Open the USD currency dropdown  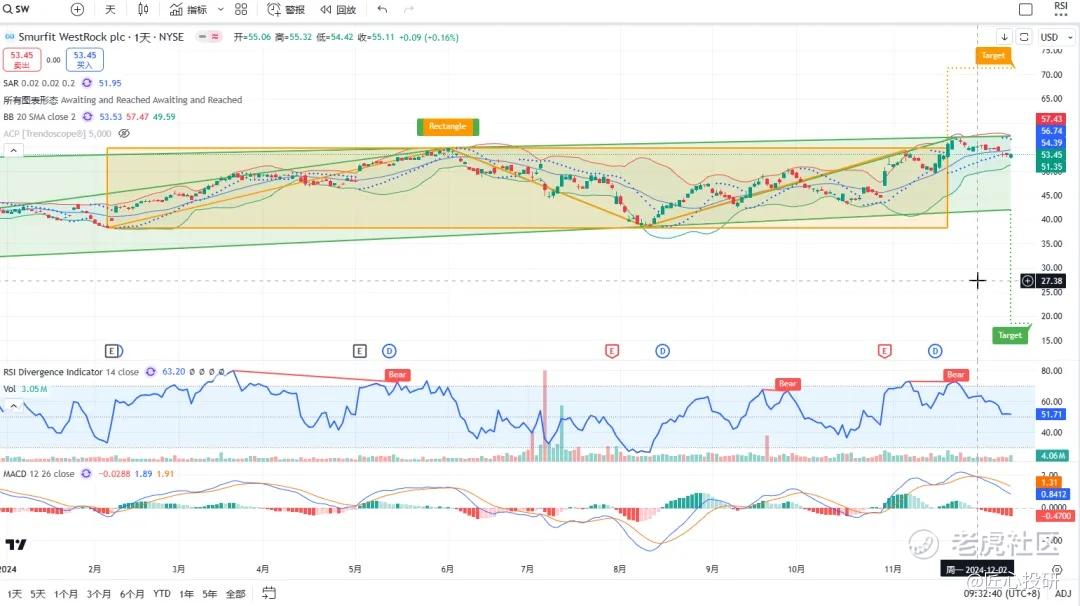tap(1057, 37)
